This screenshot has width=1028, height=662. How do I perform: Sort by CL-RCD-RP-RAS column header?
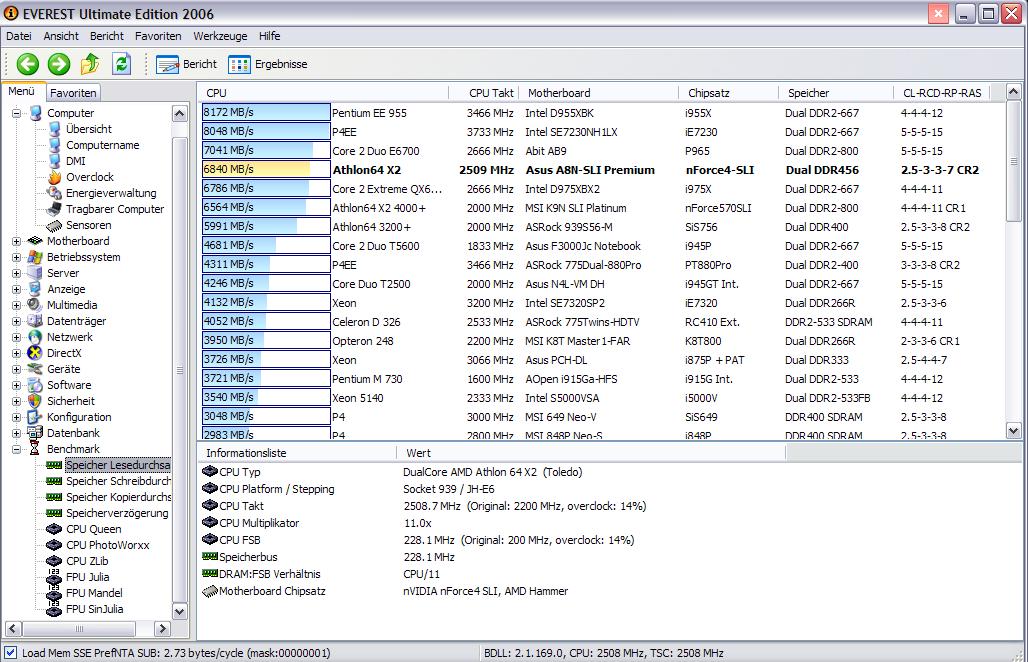(941, 93)
